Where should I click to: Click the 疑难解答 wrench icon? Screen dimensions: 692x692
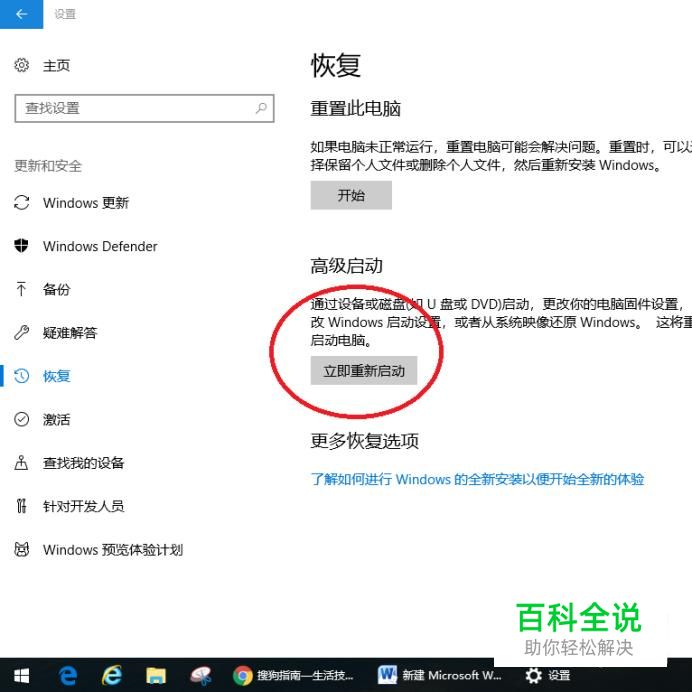pos(21,332)
